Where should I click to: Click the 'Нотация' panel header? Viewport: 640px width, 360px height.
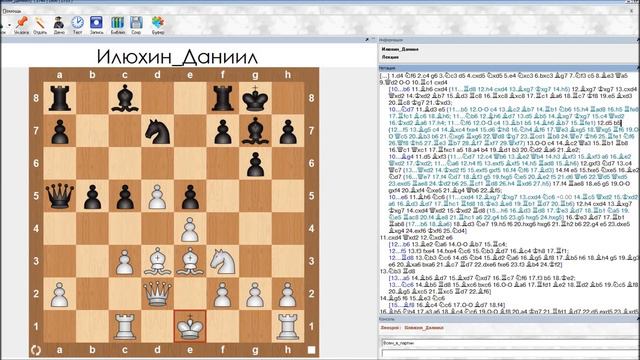tap(509, 68)
